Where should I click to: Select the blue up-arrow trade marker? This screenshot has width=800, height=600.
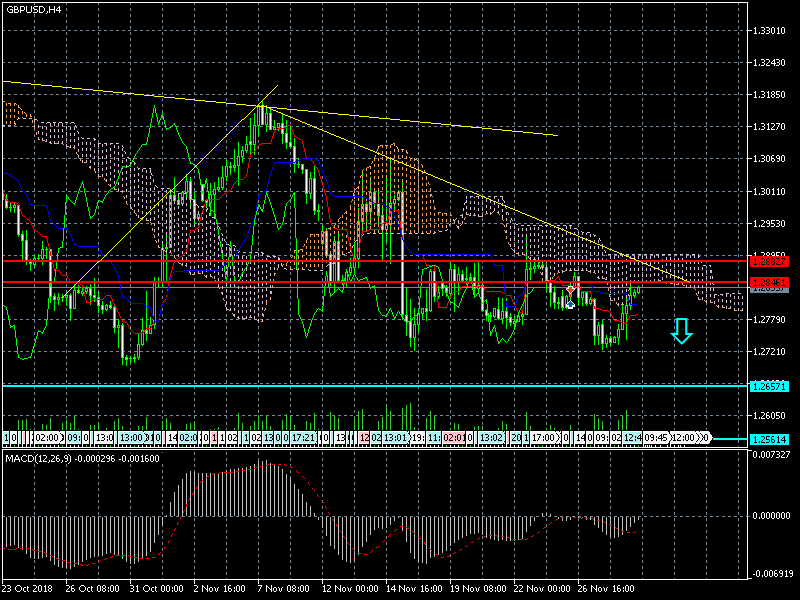coord(570,302)
